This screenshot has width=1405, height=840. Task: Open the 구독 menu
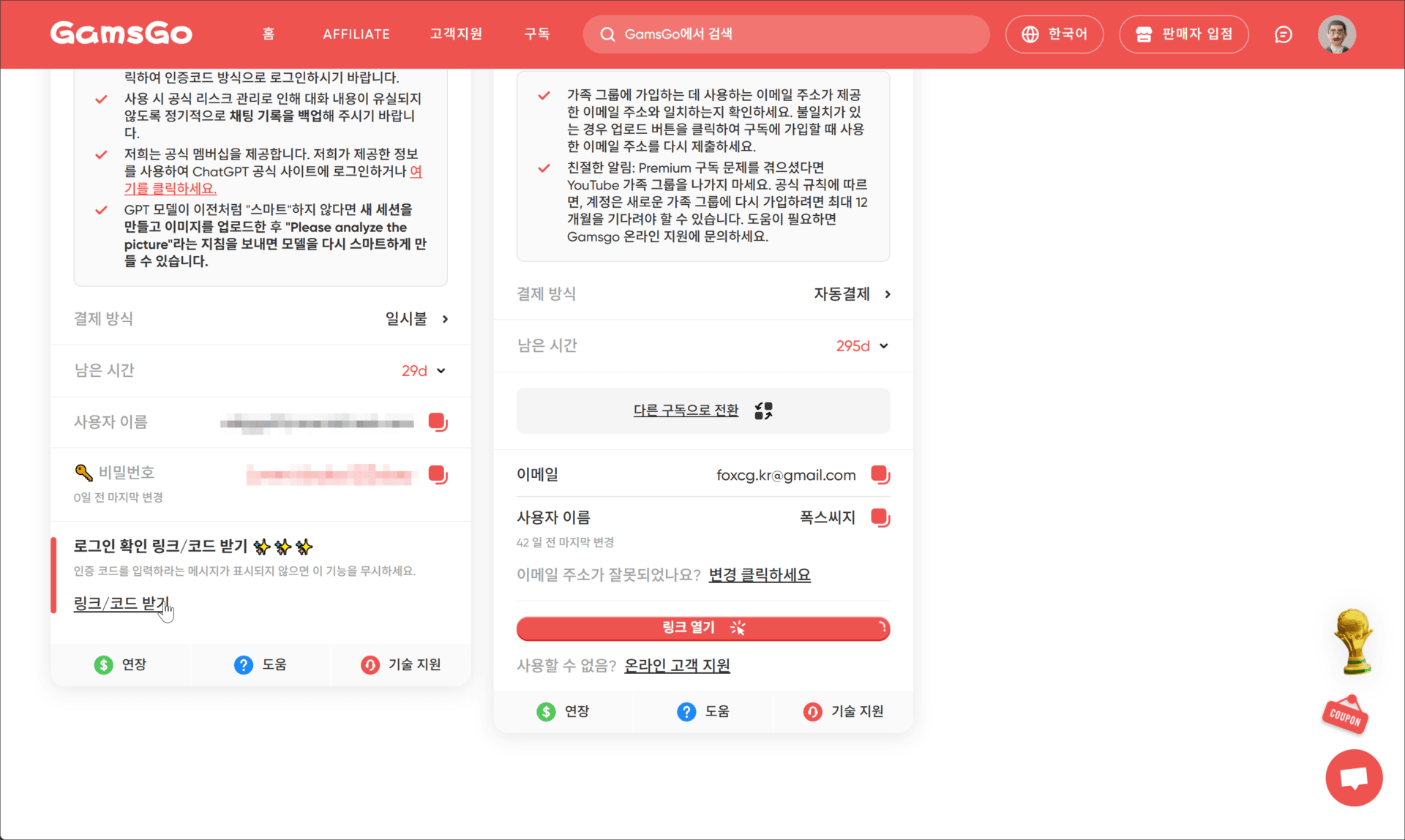537,34
